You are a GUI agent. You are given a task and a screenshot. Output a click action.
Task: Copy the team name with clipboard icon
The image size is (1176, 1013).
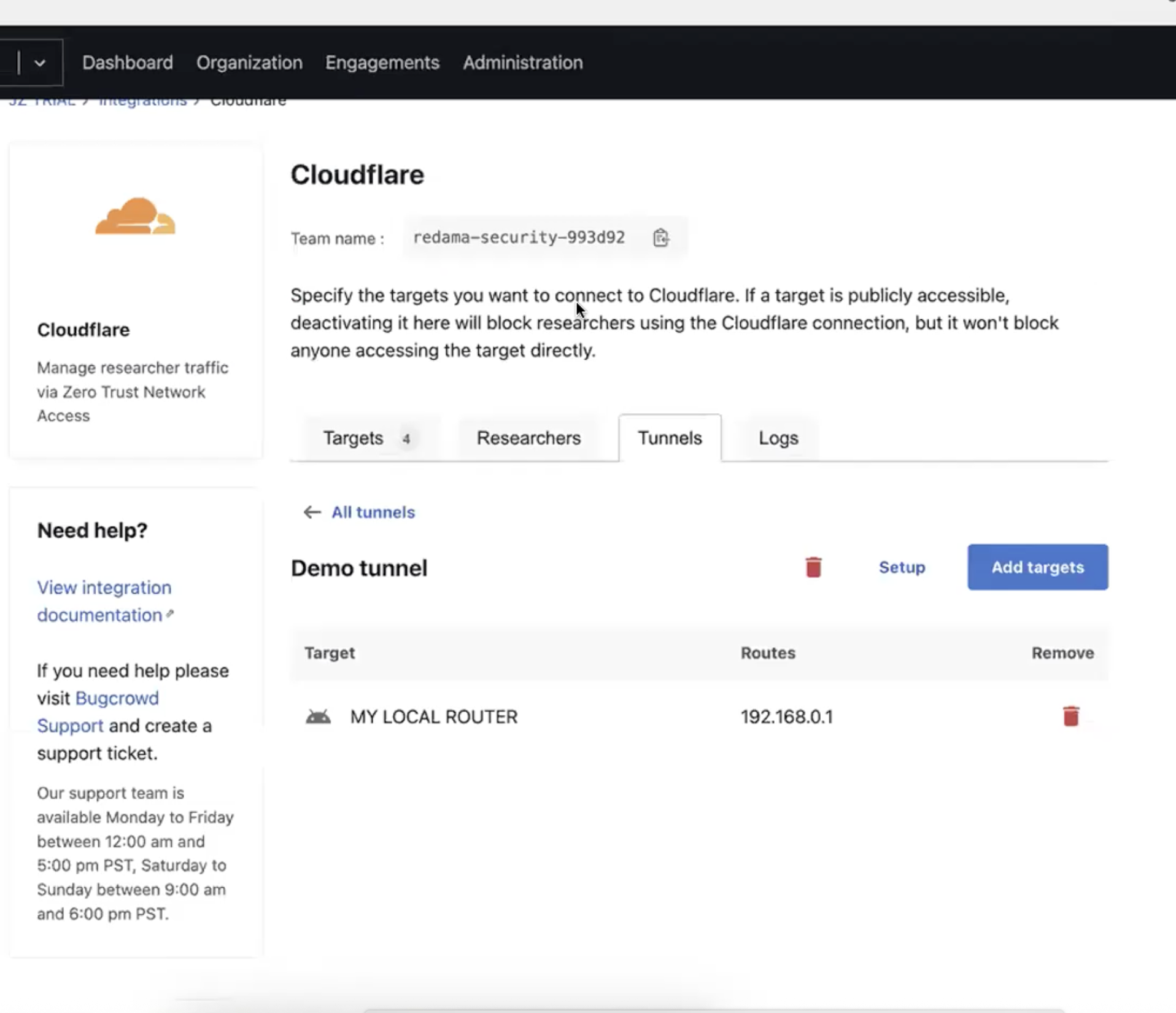coord(660,238)
